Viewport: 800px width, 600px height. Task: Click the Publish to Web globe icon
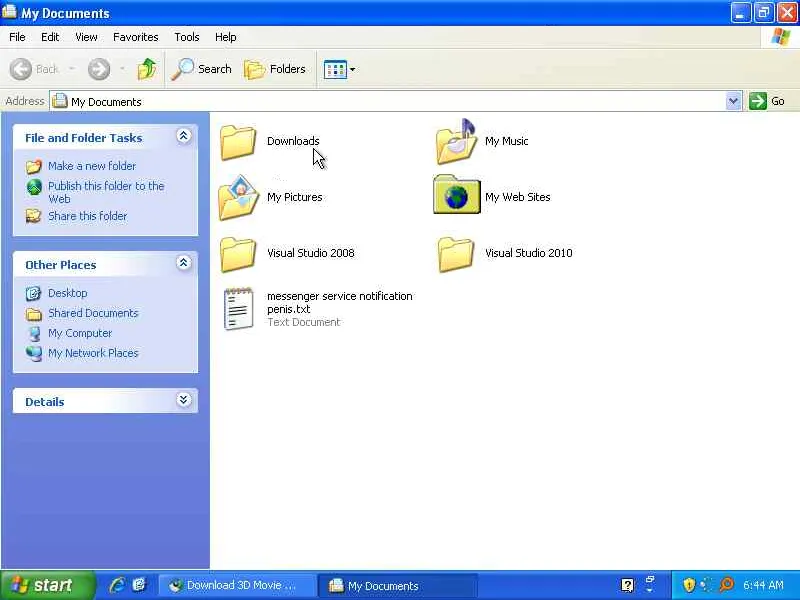click(34, 187)
